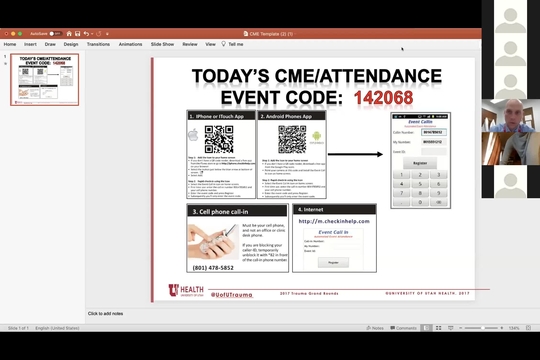Open the Undo history dropdown arrow
The image size is (540, 360).
tap(92, 34)
